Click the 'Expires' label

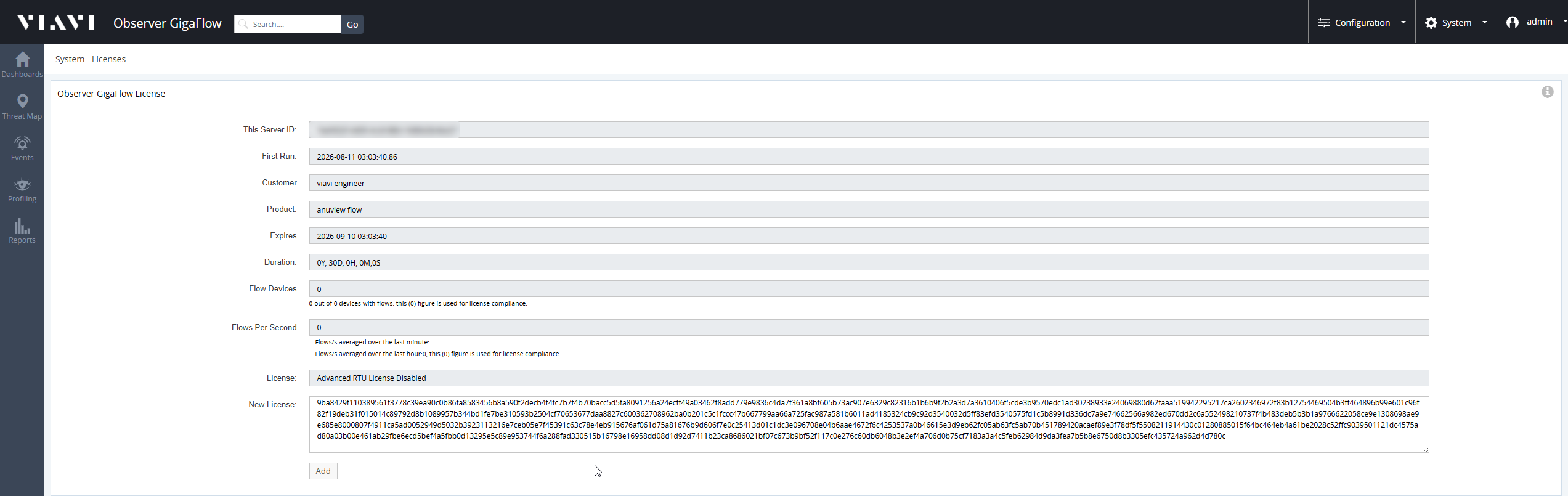coord(283,235)
